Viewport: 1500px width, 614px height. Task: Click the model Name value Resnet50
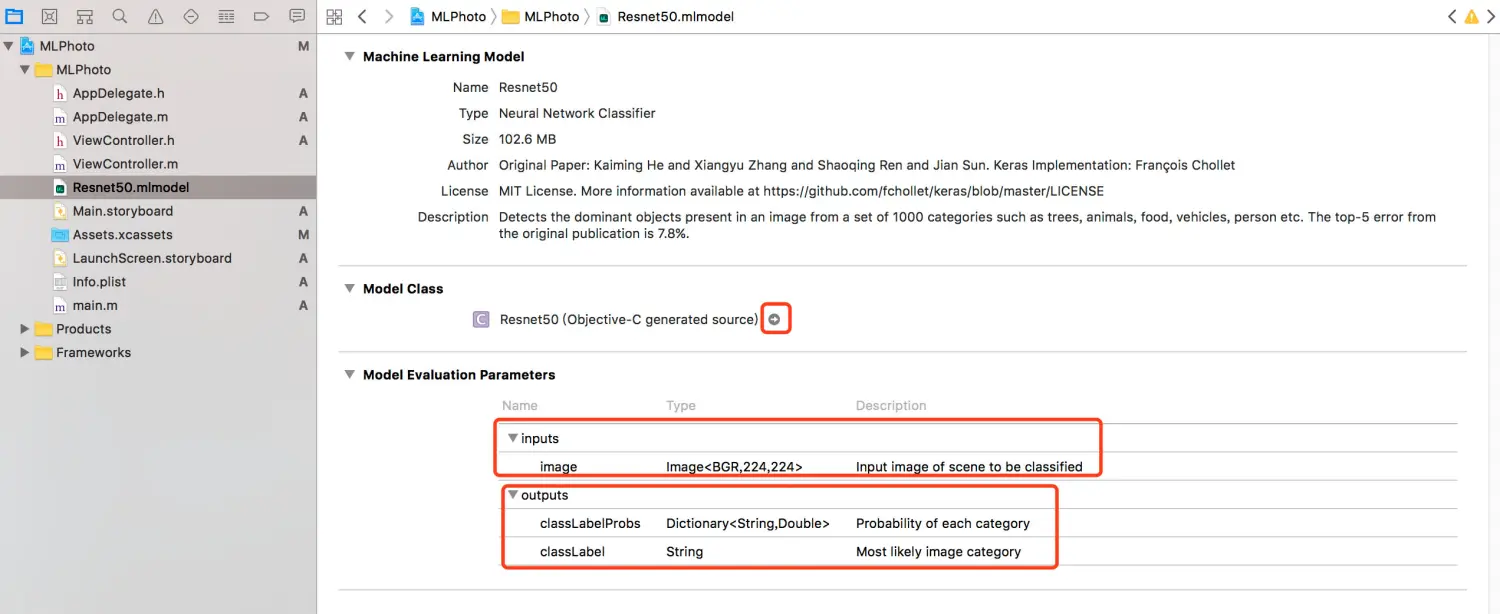pyautogui.click(x=528, y=87)
